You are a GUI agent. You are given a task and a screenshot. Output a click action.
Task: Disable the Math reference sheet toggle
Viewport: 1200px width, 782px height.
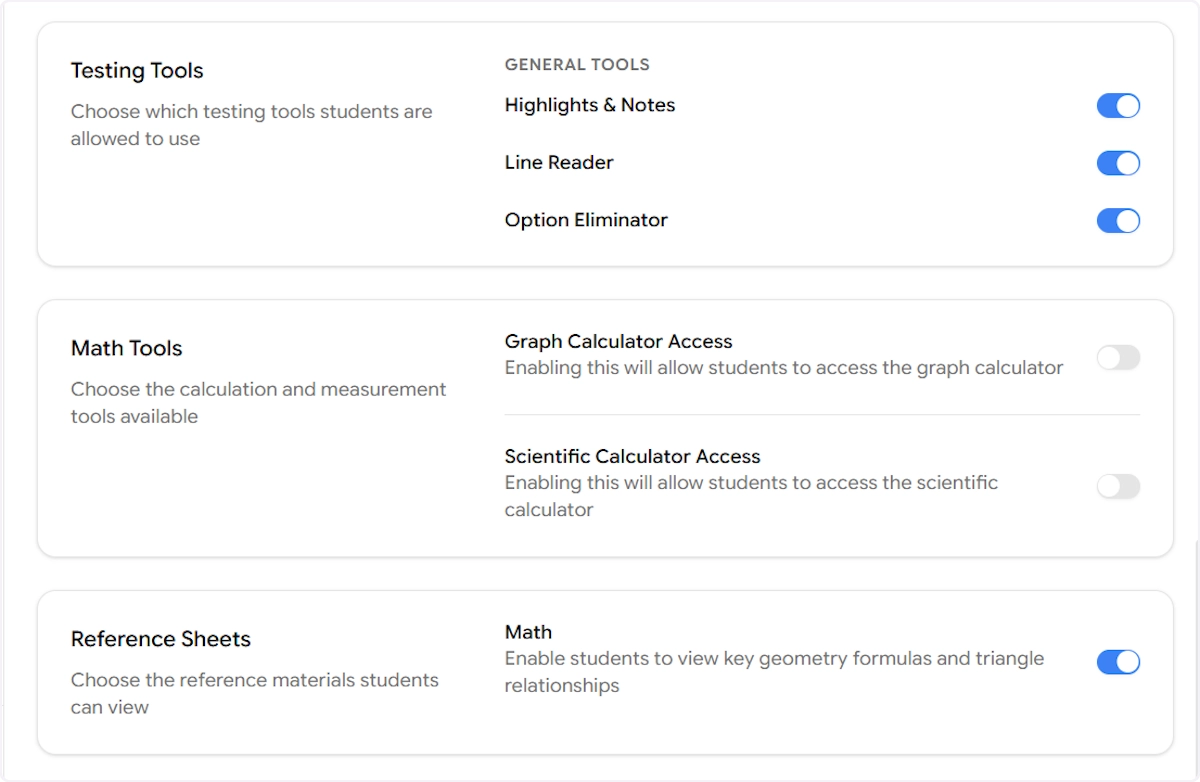(1118, 662)
